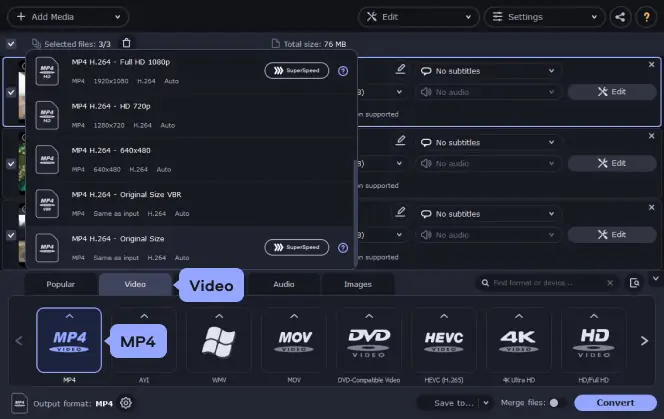Expand presets arrow above HEVC icon

coord(444,316)
